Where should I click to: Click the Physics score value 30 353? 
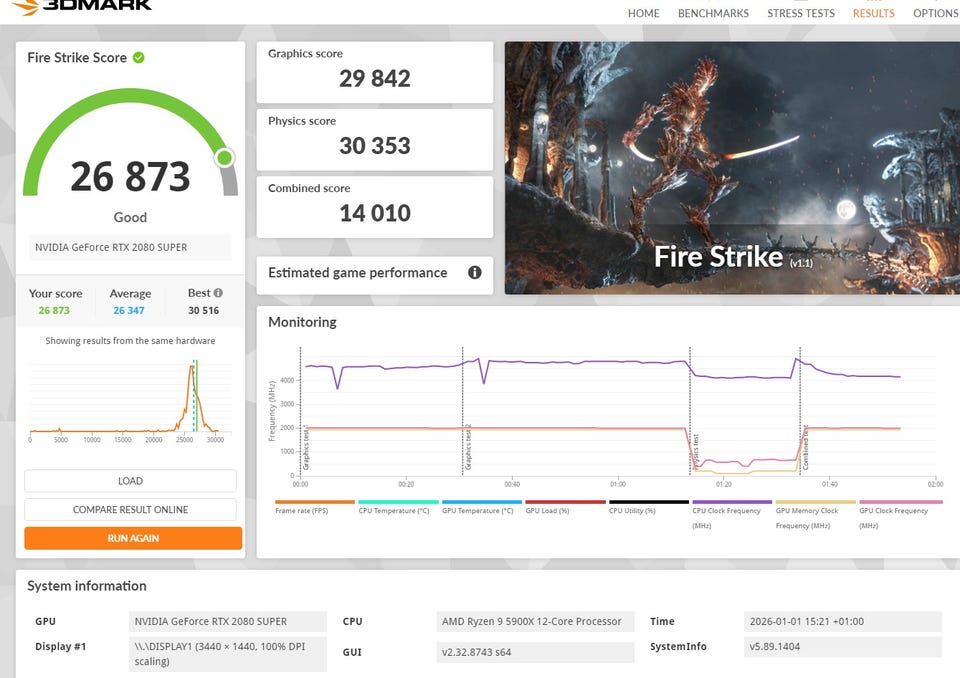[x=375, y=146]
